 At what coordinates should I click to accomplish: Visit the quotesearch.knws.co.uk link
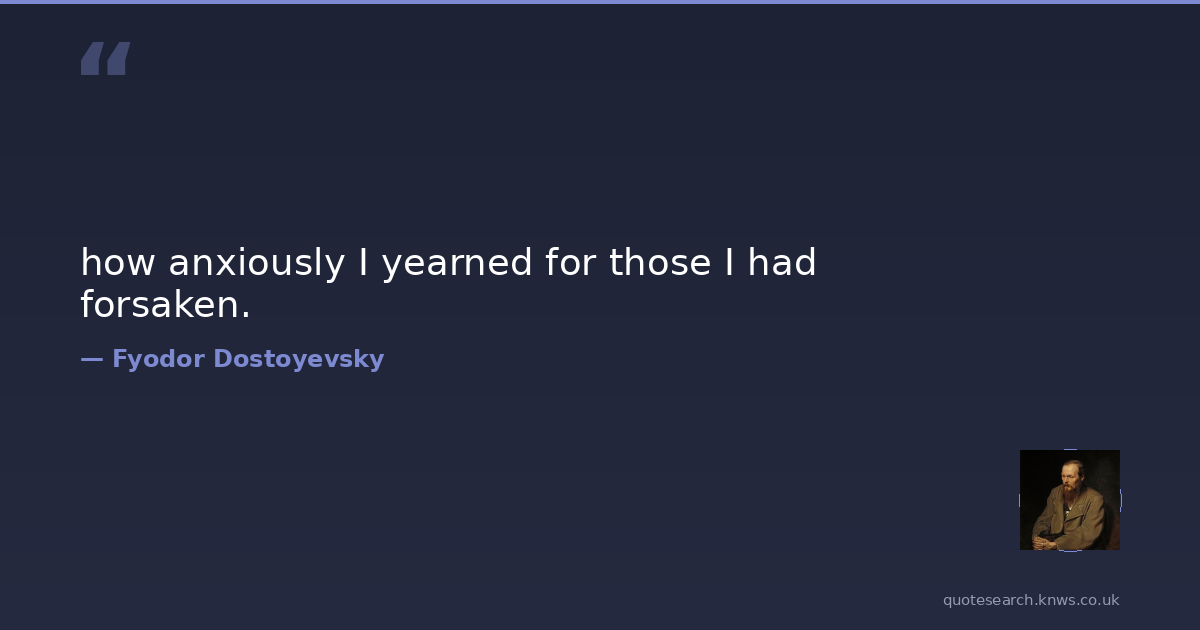tap(1030, 600)
